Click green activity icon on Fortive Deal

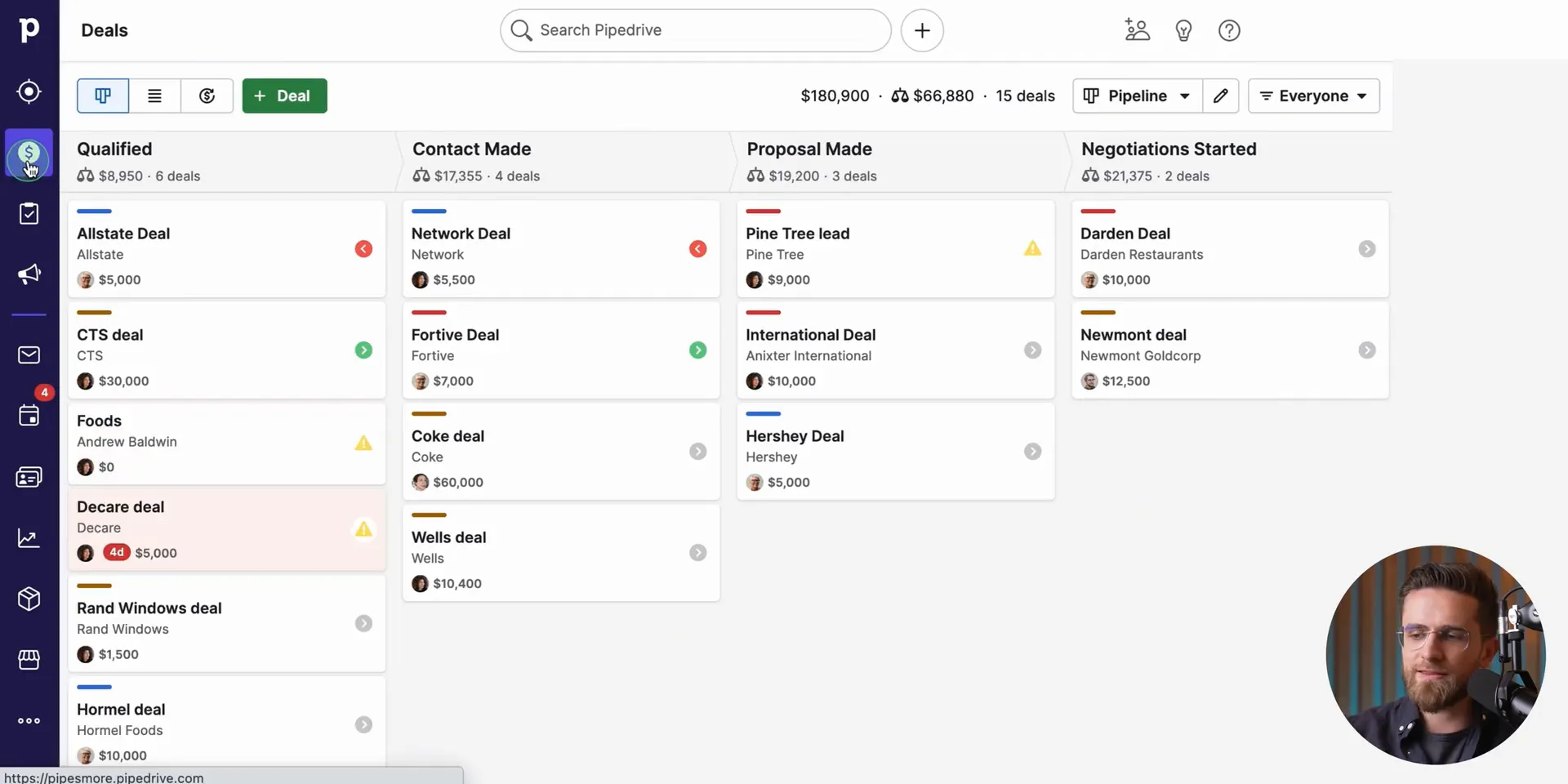(697, 350)
